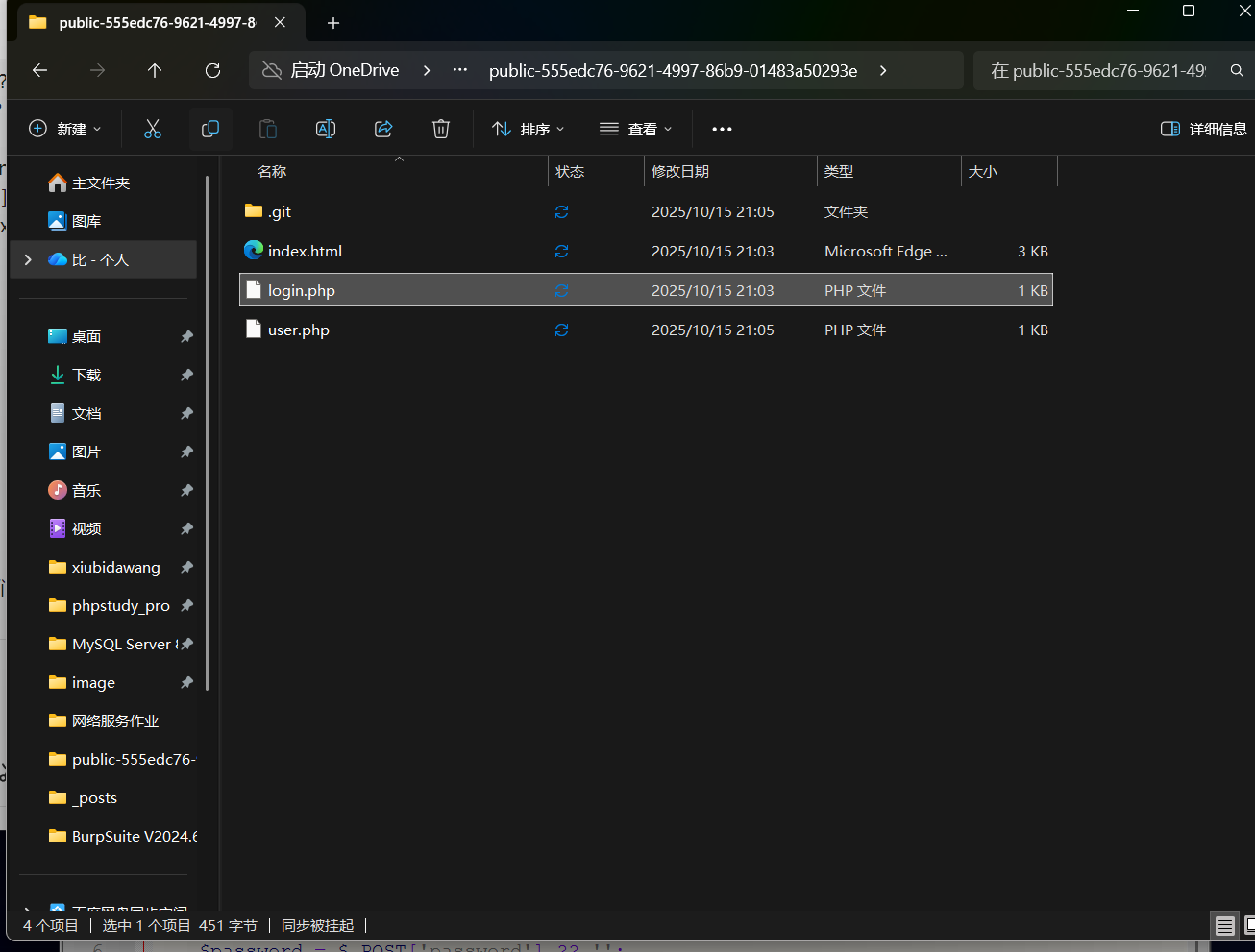Select the index.html file

tap(305, 251)
